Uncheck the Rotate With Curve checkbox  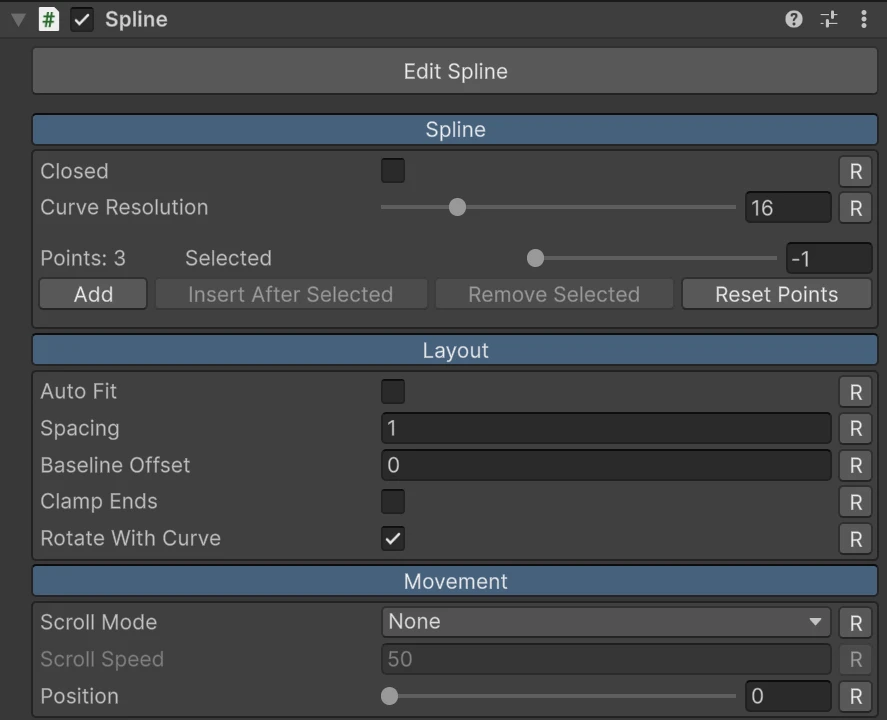[x=393, y=538]
